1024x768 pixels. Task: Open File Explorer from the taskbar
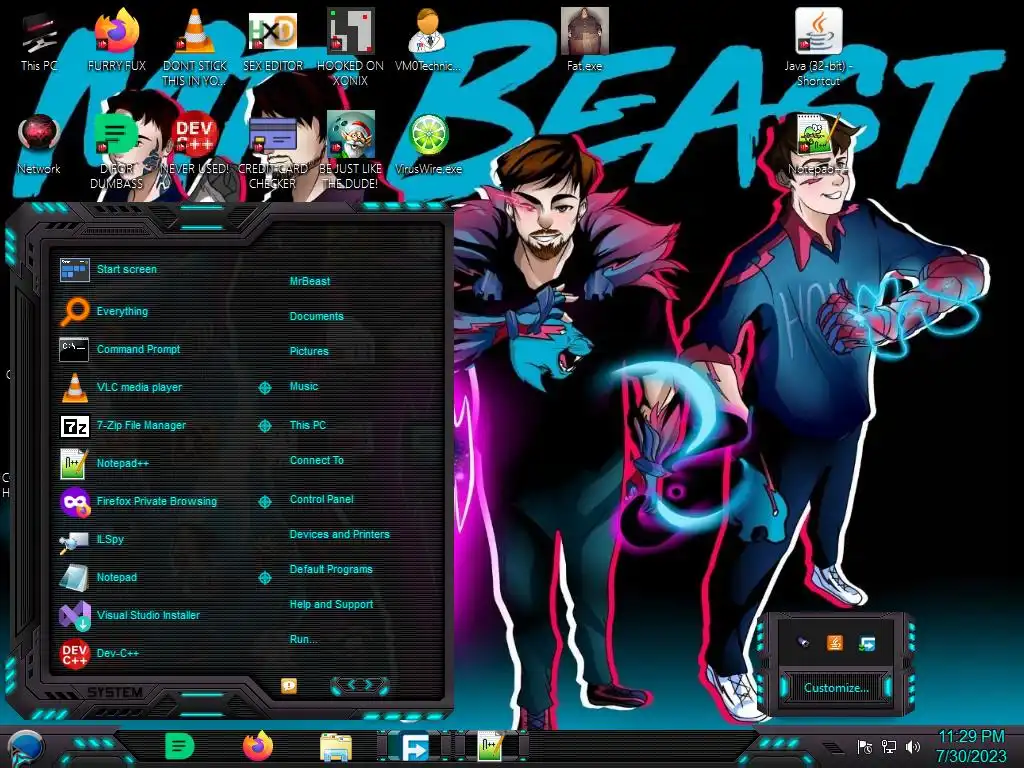tap(336, 748)
